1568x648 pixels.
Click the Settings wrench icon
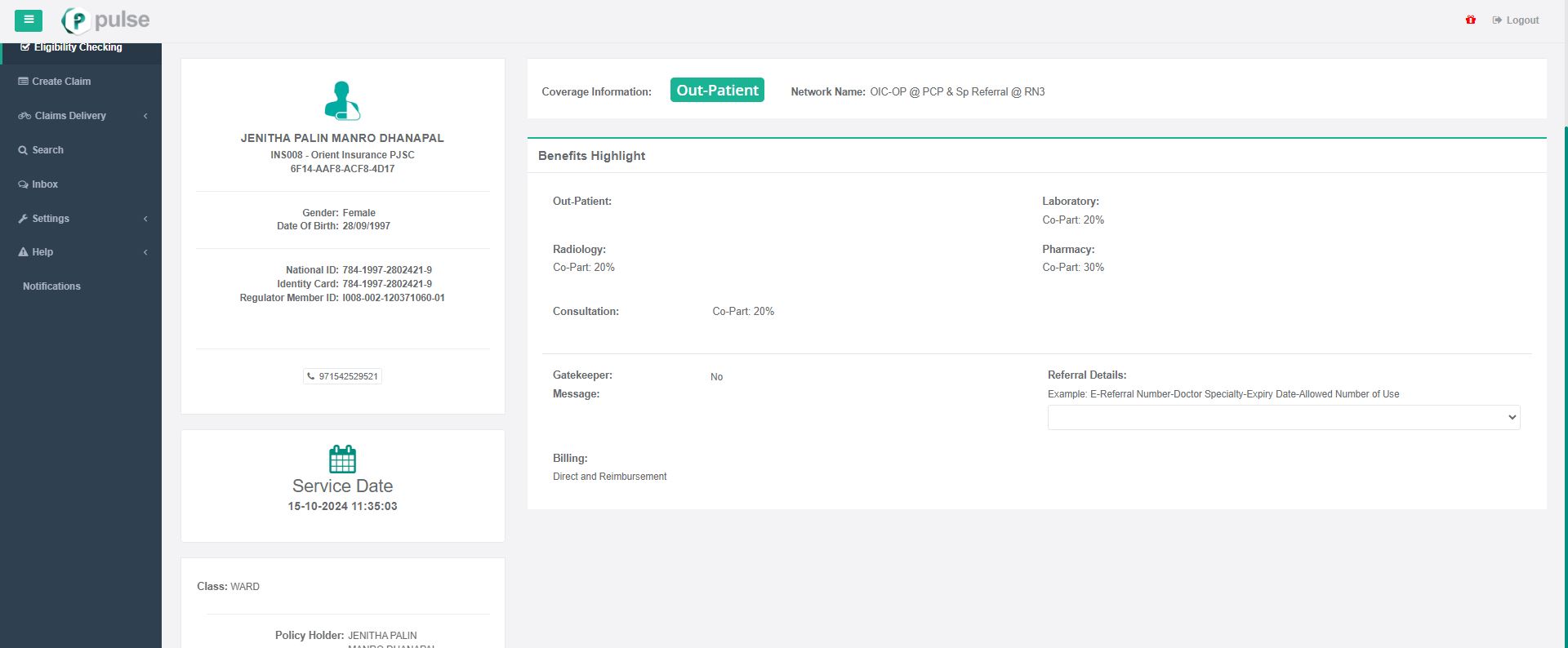[x=23, y=219]
